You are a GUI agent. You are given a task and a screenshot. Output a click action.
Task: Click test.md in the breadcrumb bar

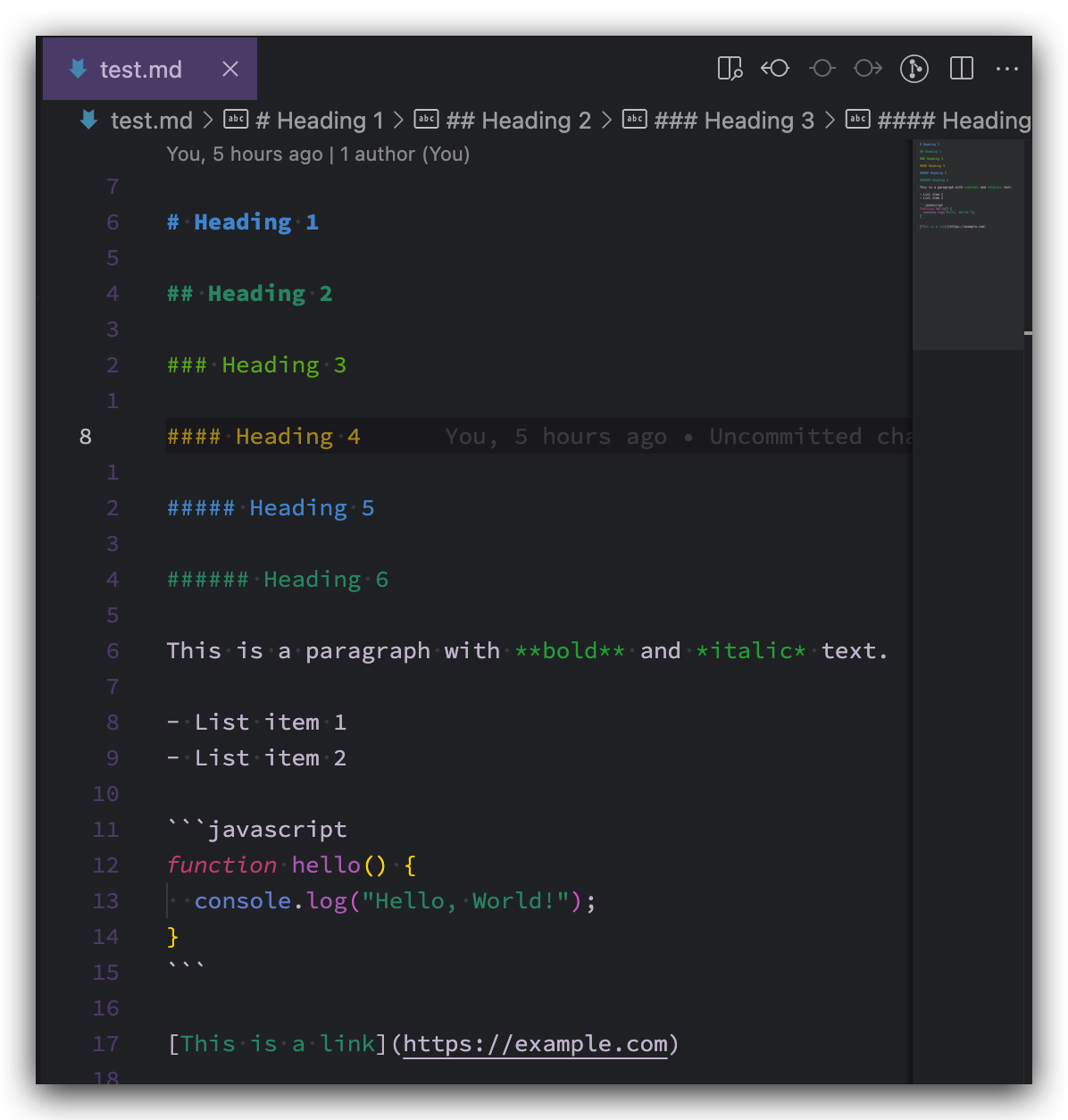click(x=151, y=121)
